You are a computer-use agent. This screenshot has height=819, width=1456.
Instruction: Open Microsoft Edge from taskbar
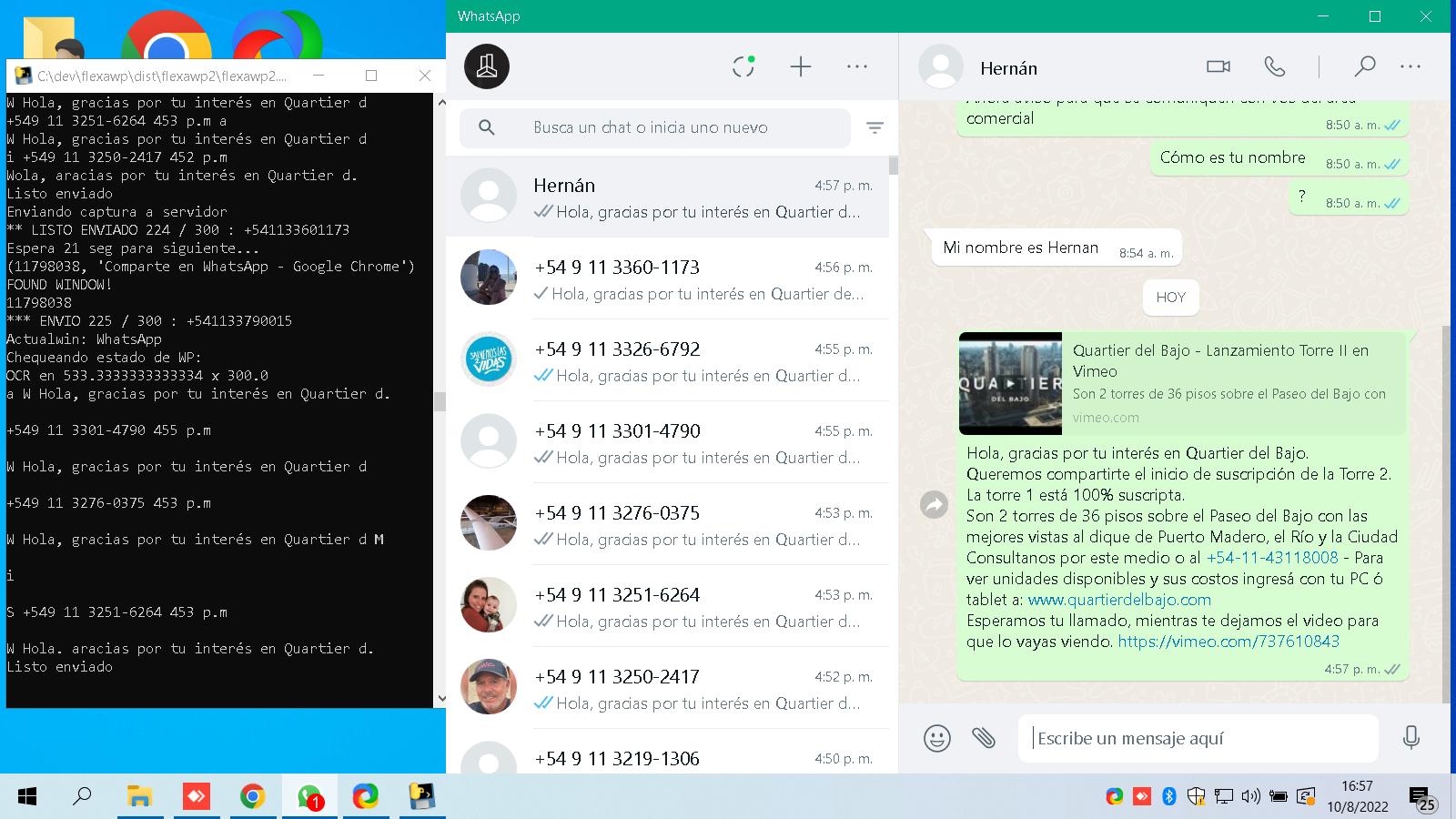coord(366,797)
